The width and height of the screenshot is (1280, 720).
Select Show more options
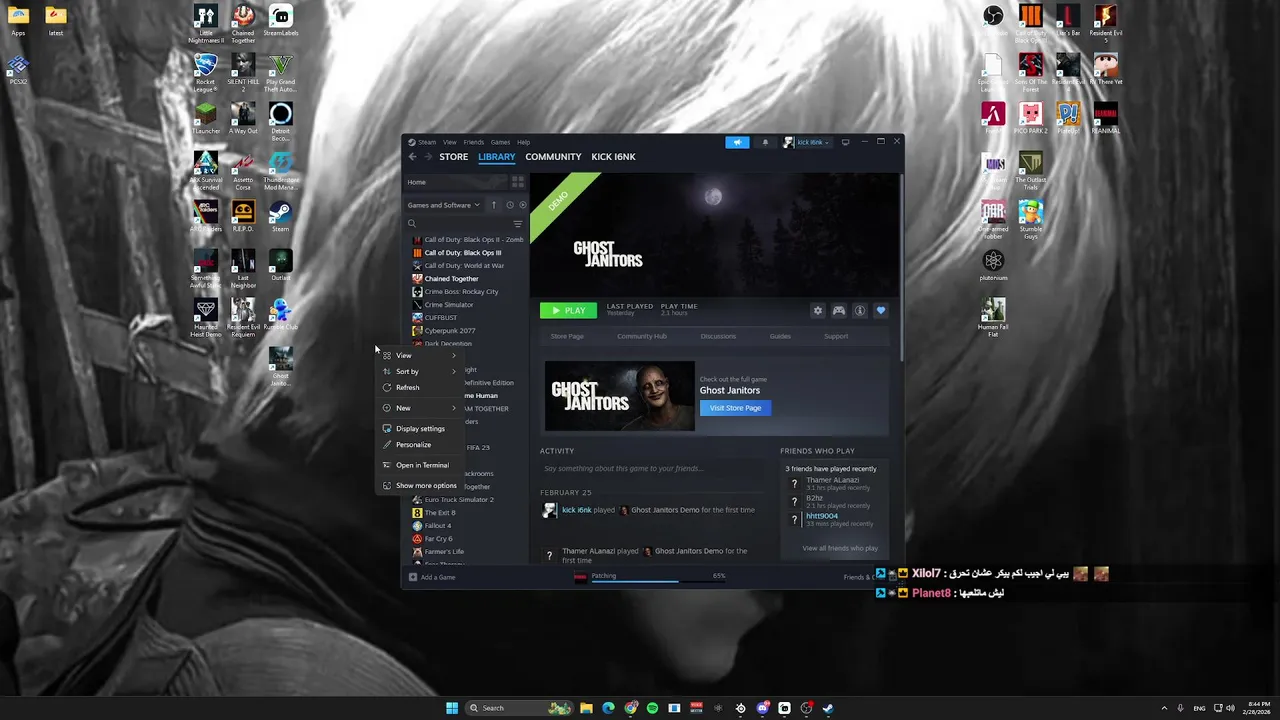point(418,485)
